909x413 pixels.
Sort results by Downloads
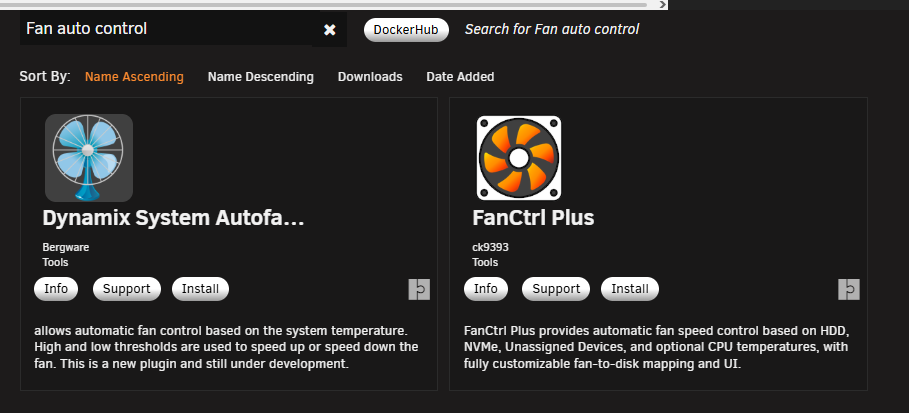[x=370, y=77]
